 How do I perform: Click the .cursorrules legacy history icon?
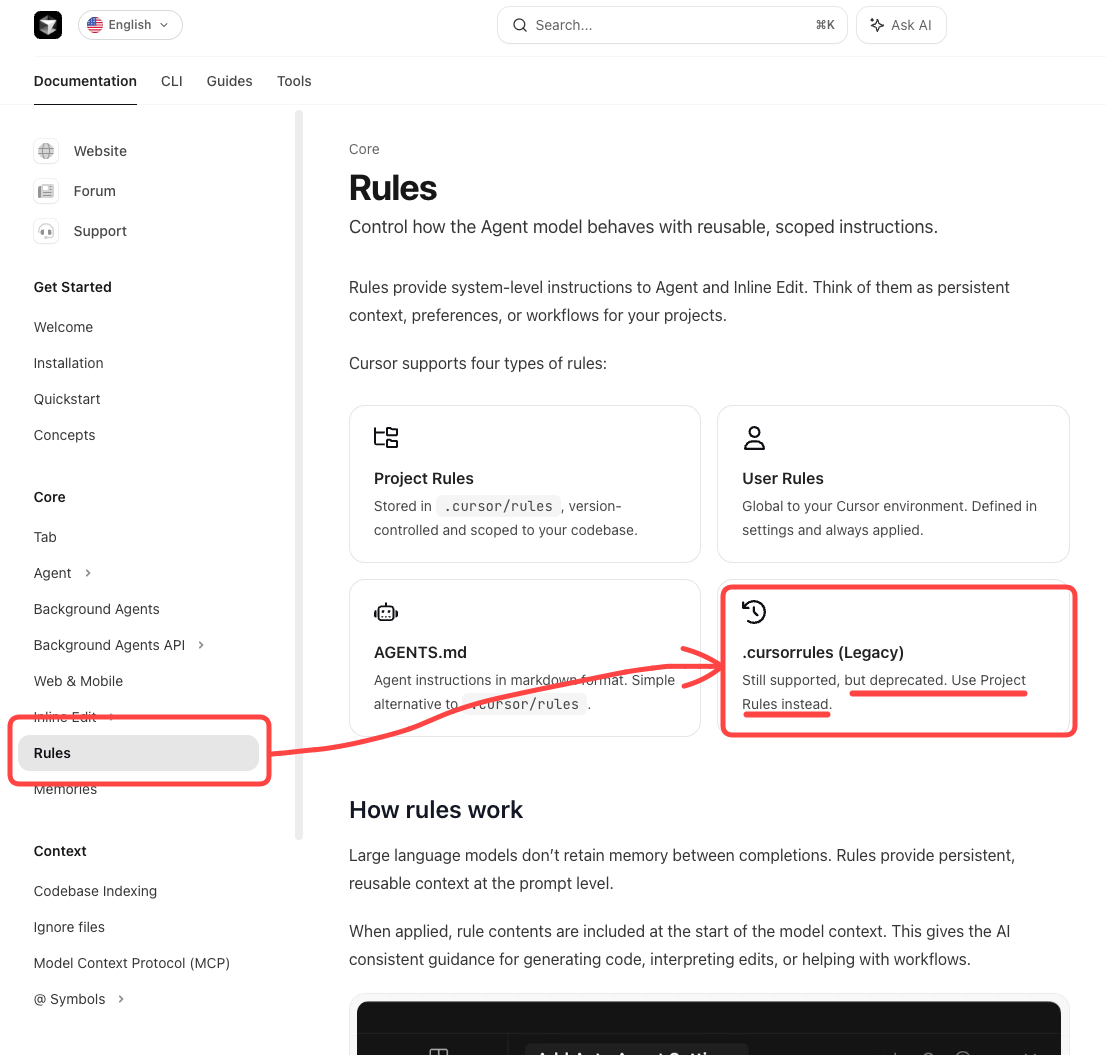(x=754, y=611)
